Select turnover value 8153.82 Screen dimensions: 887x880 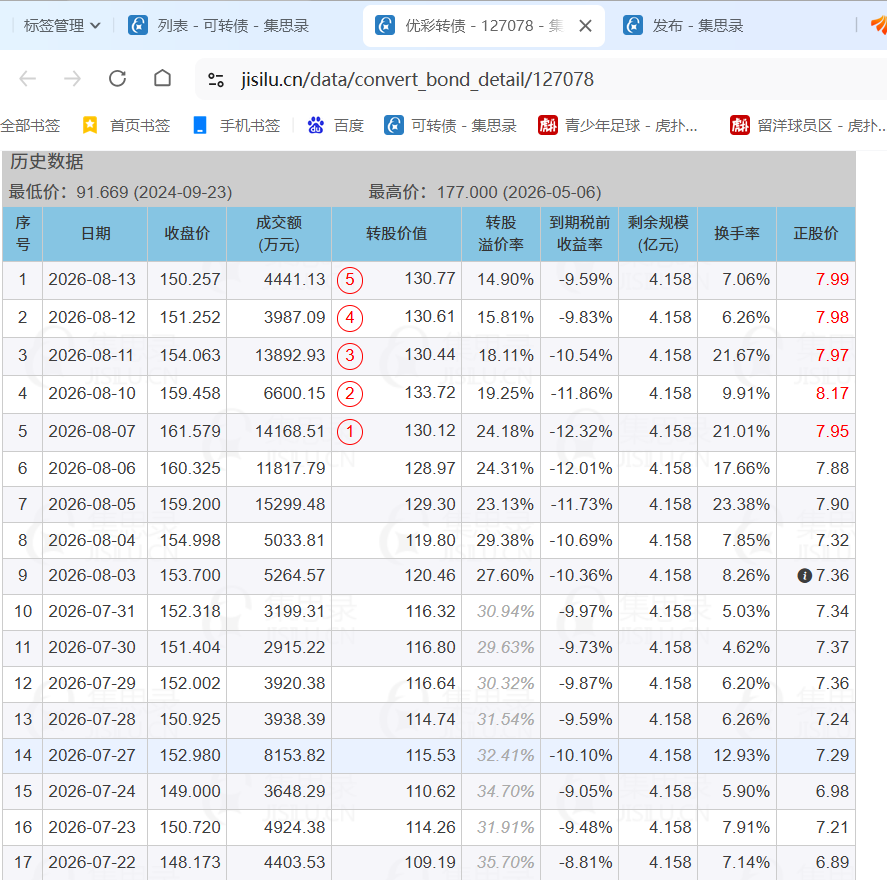[295, 756]
